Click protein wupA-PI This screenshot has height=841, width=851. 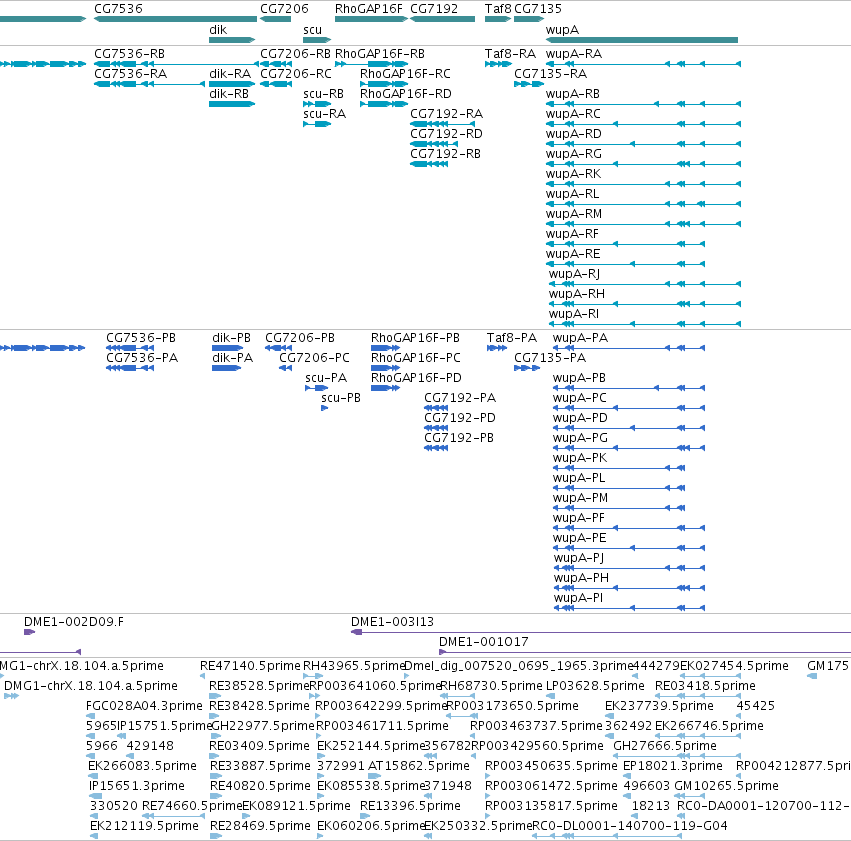click(578, 598)
